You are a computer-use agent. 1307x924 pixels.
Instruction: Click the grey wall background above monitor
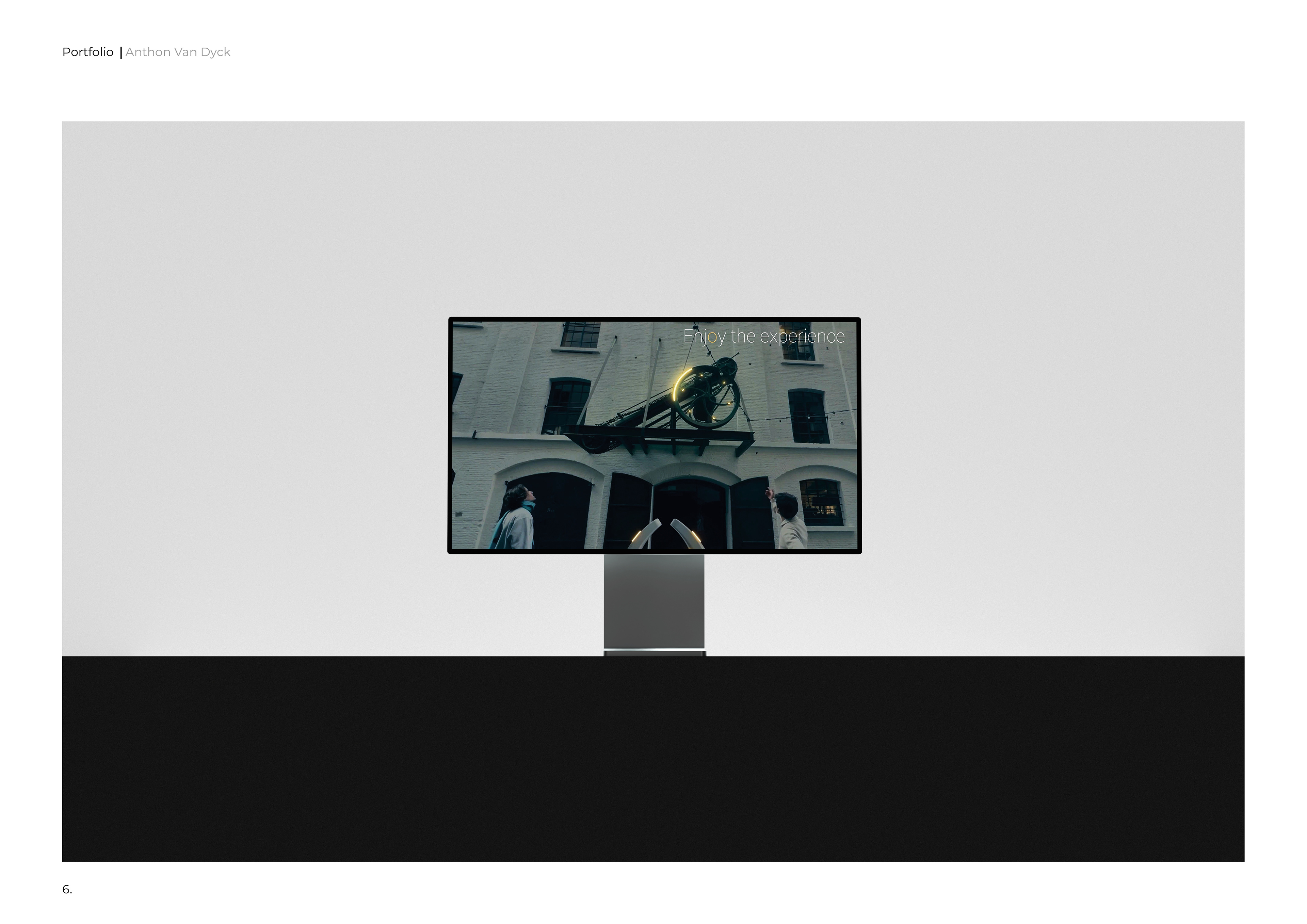point(653,216)
